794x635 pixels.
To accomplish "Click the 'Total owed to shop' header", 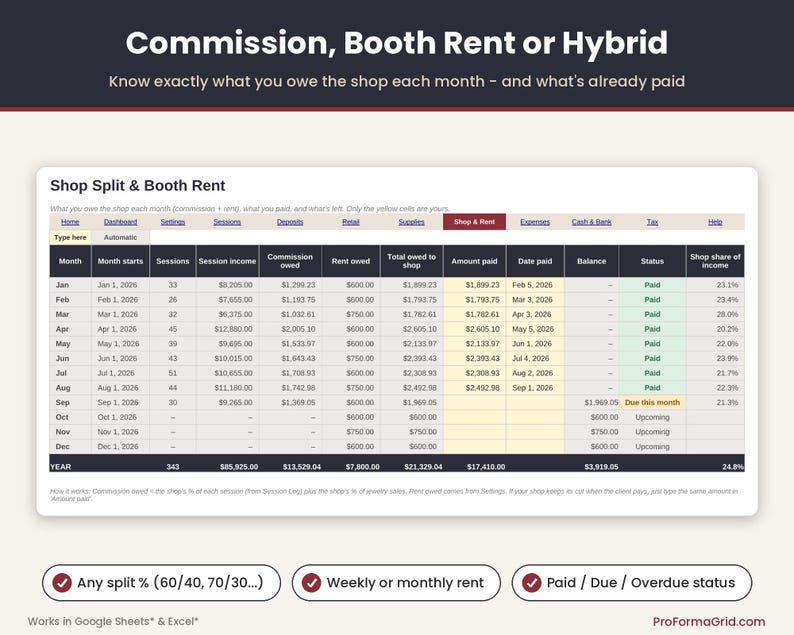I will tap(411, 261).
